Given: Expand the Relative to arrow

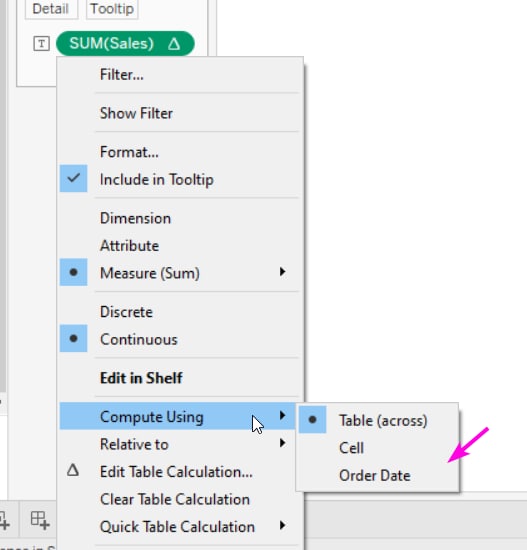Looking at the screenshot, I should coord(282,443).
